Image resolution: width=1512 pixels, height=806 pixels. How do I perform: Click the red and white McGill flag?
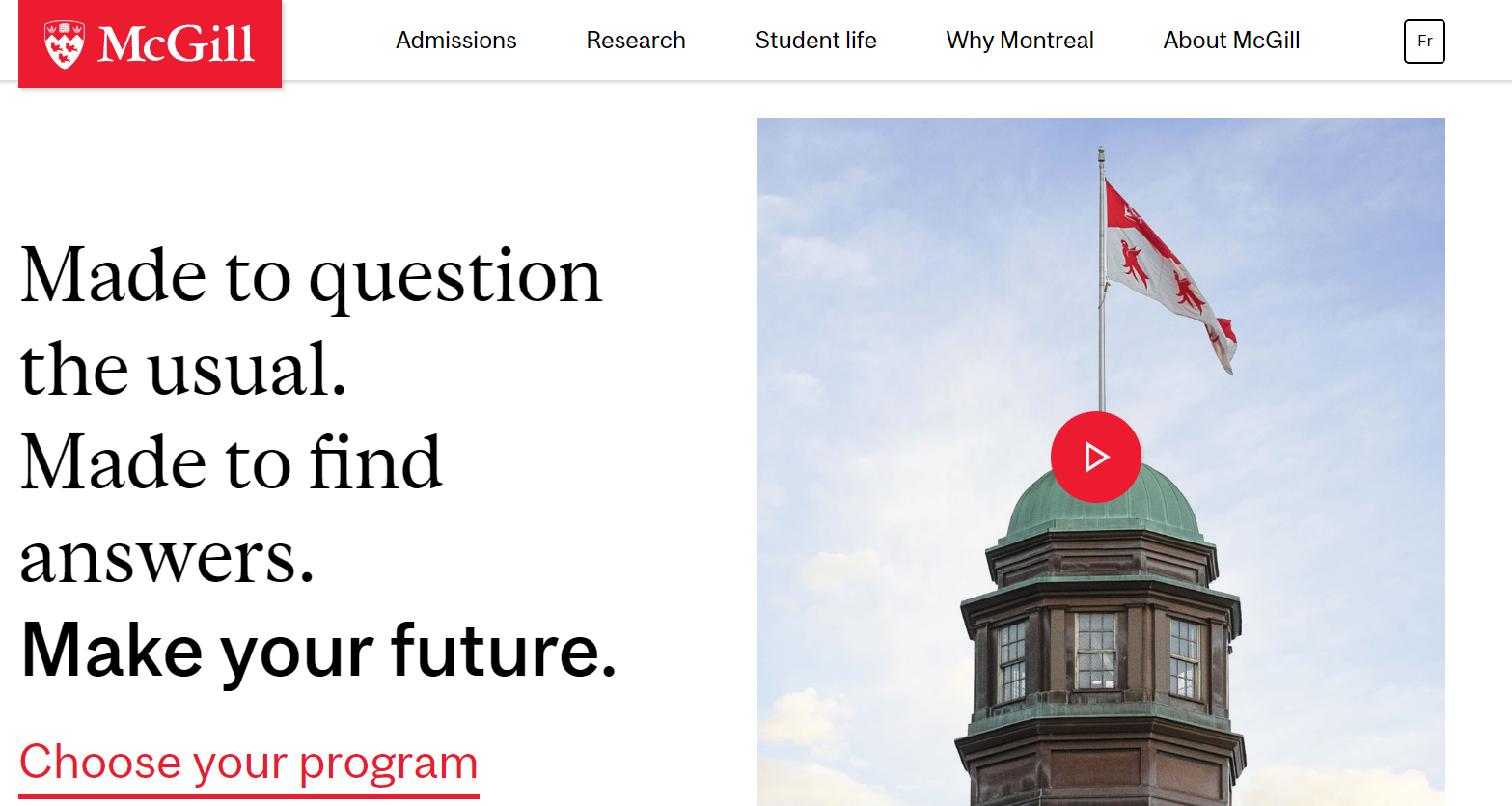coord(1163,270)
